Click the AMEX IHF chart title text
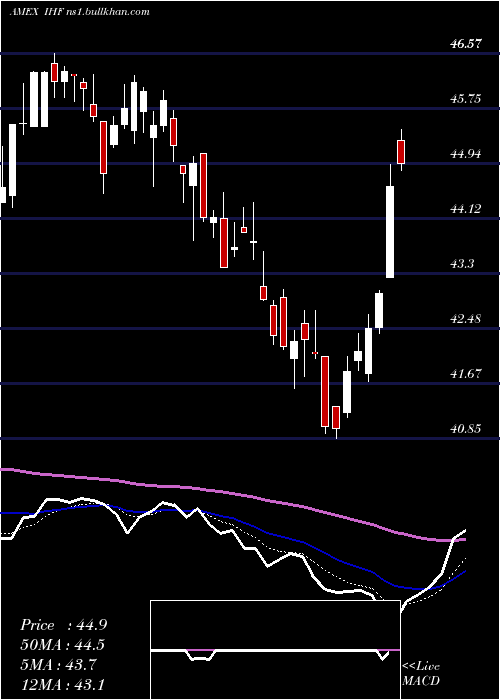 tap(79, 12)
